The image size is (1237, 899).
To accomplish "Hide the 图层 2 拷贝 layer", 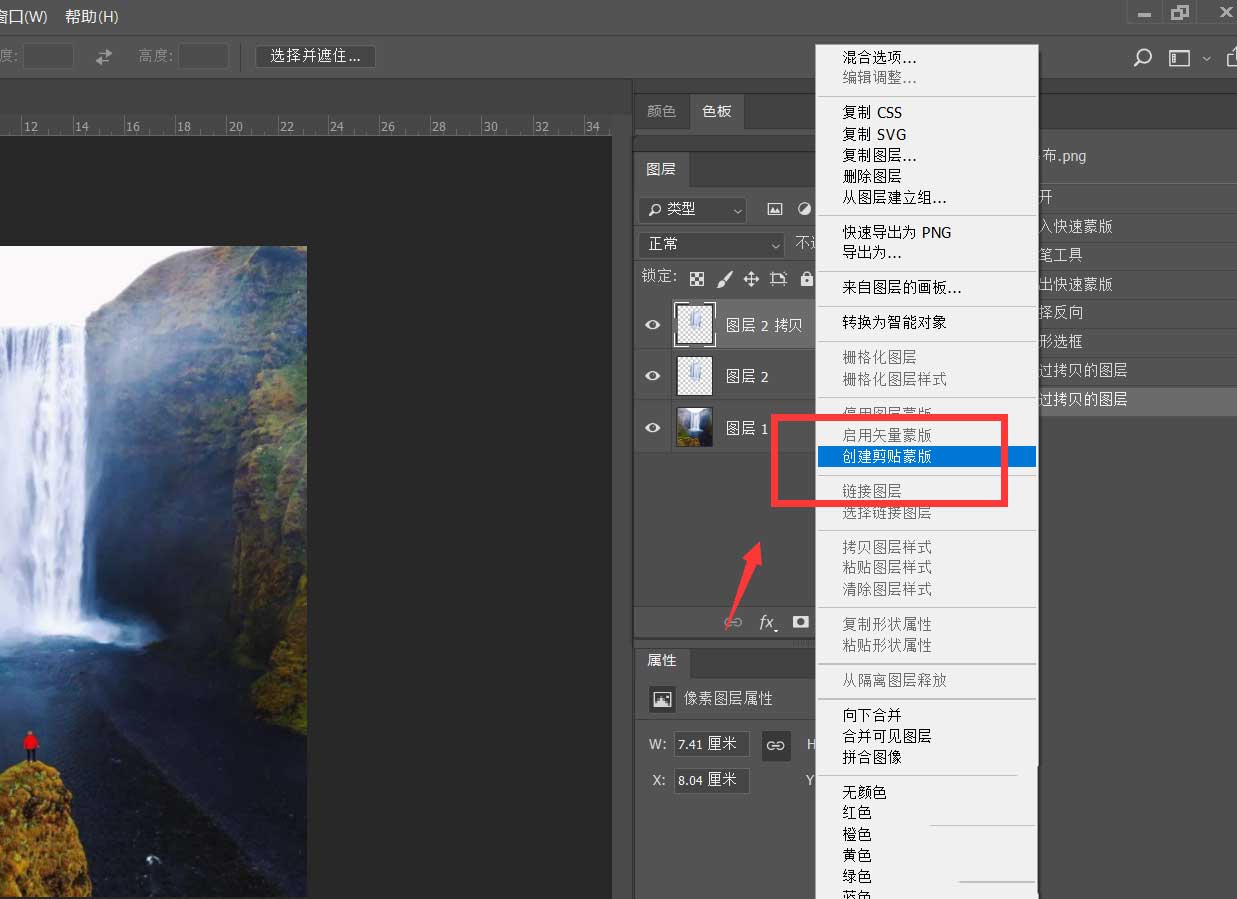I will [652, 324].
